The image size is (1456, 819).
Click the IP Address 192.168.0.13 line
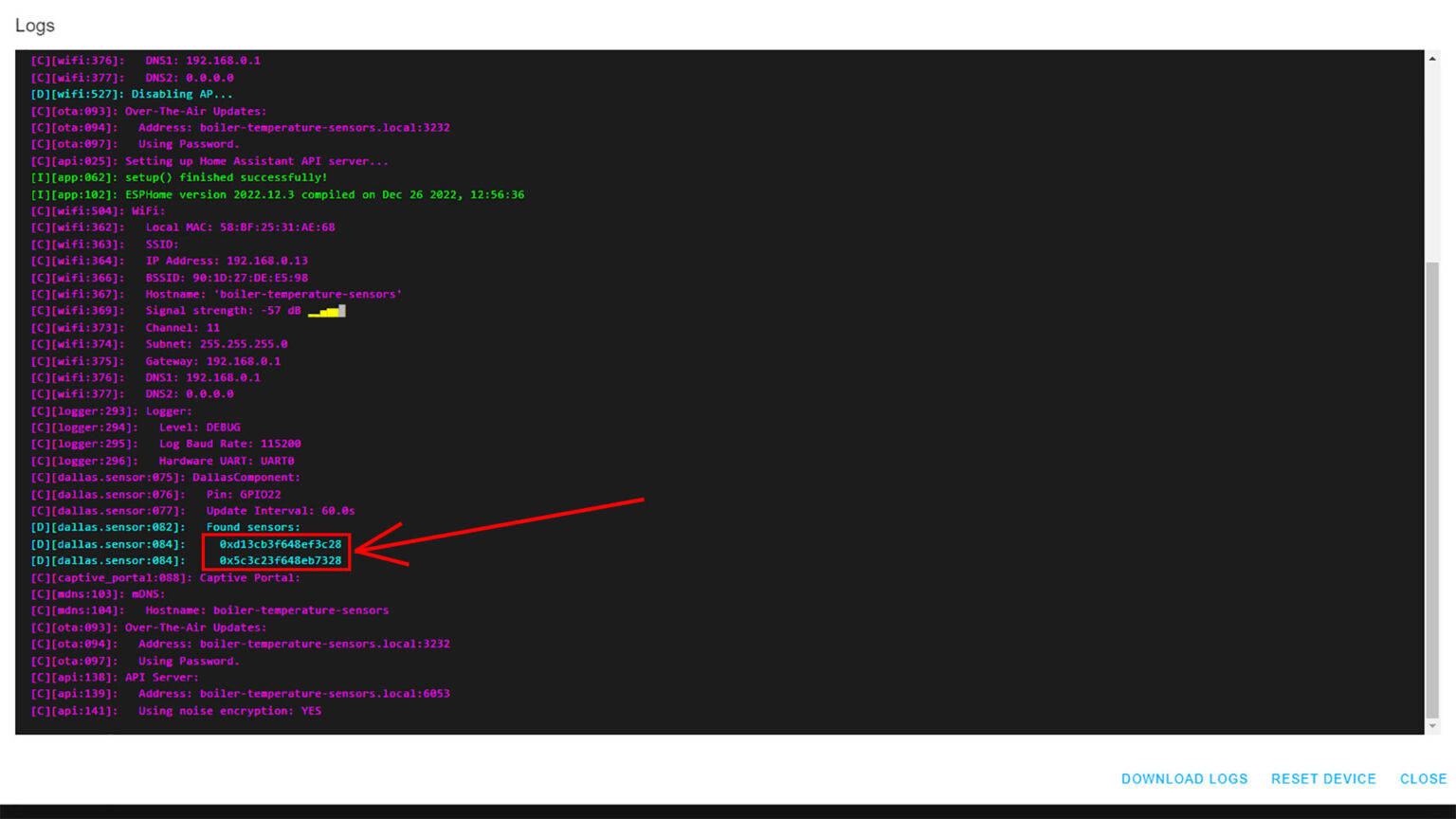pos(226,261)
